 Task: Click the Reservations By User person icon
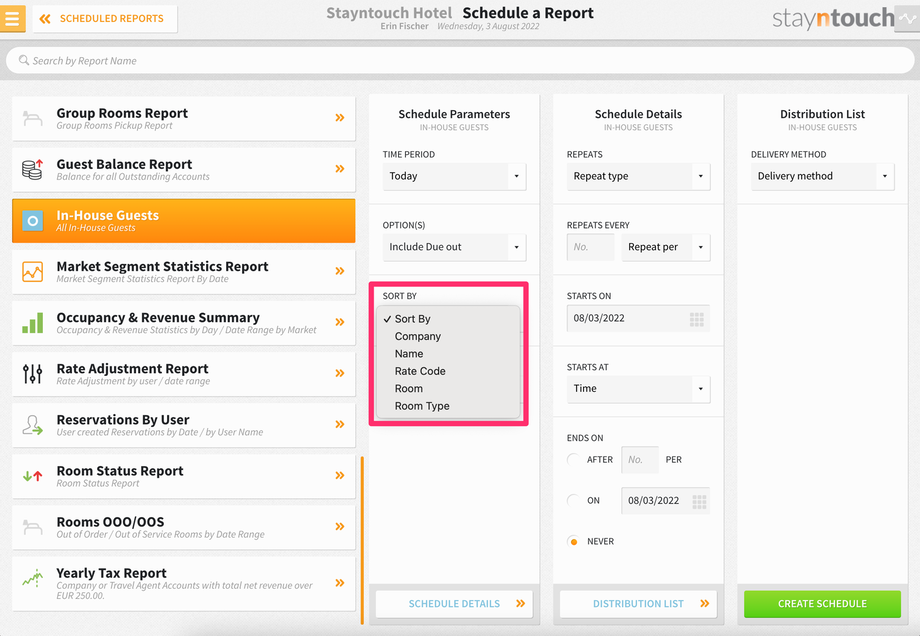pos(32,425)
